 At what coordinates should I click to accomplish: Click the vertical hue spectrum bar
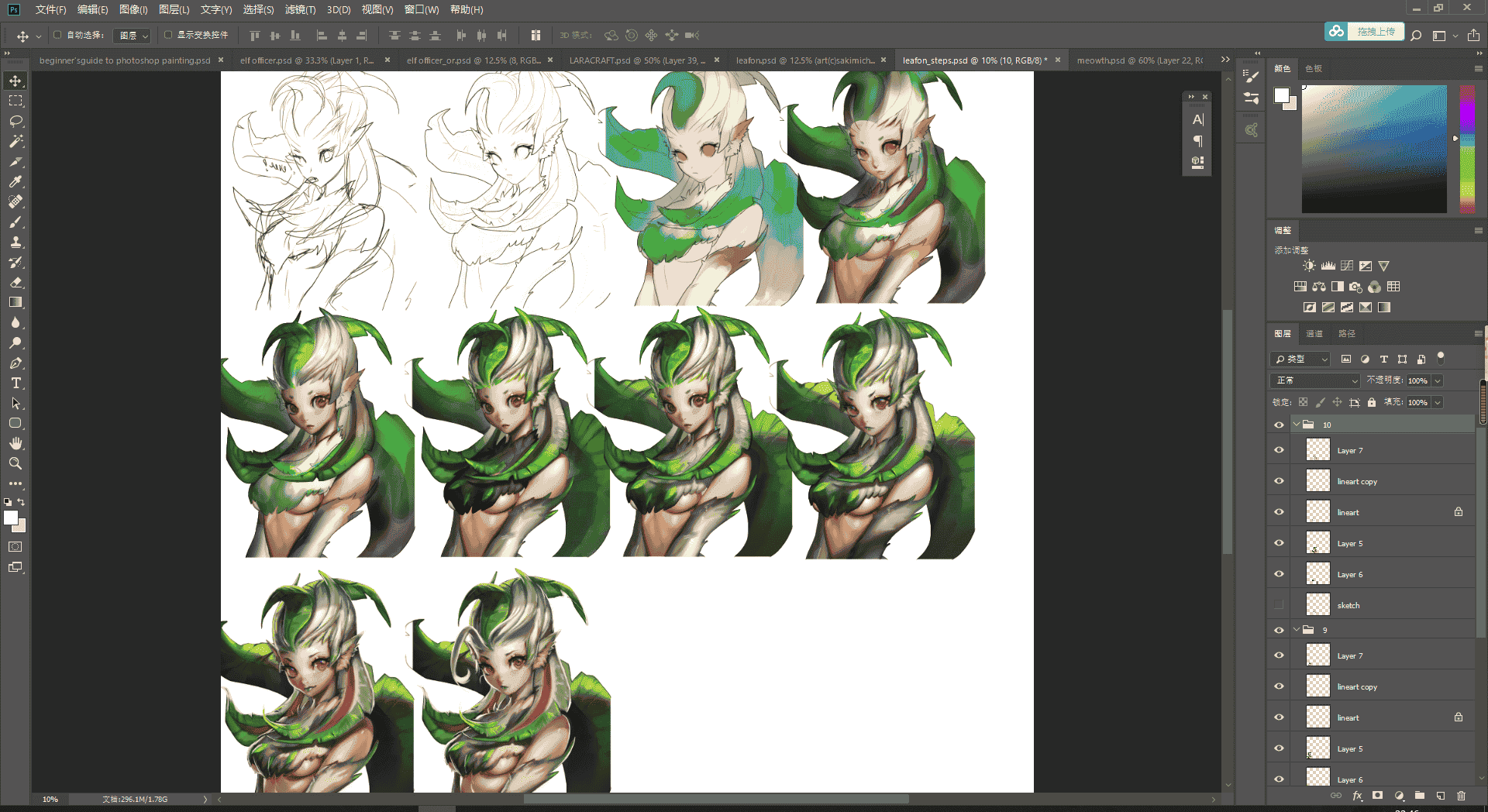point(1468,149)
